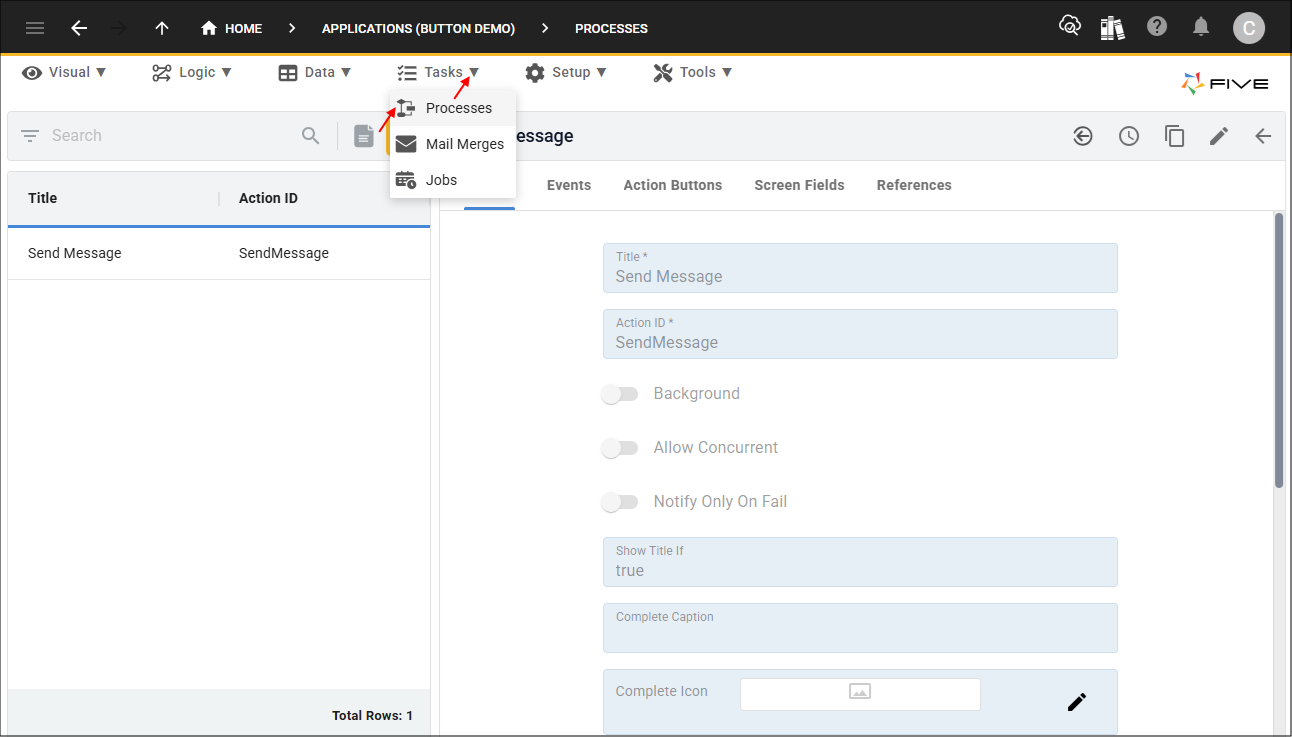This screenshot has height=737, width=1292.
Task: Go back with the left arrow
Action: coord(79,28)
